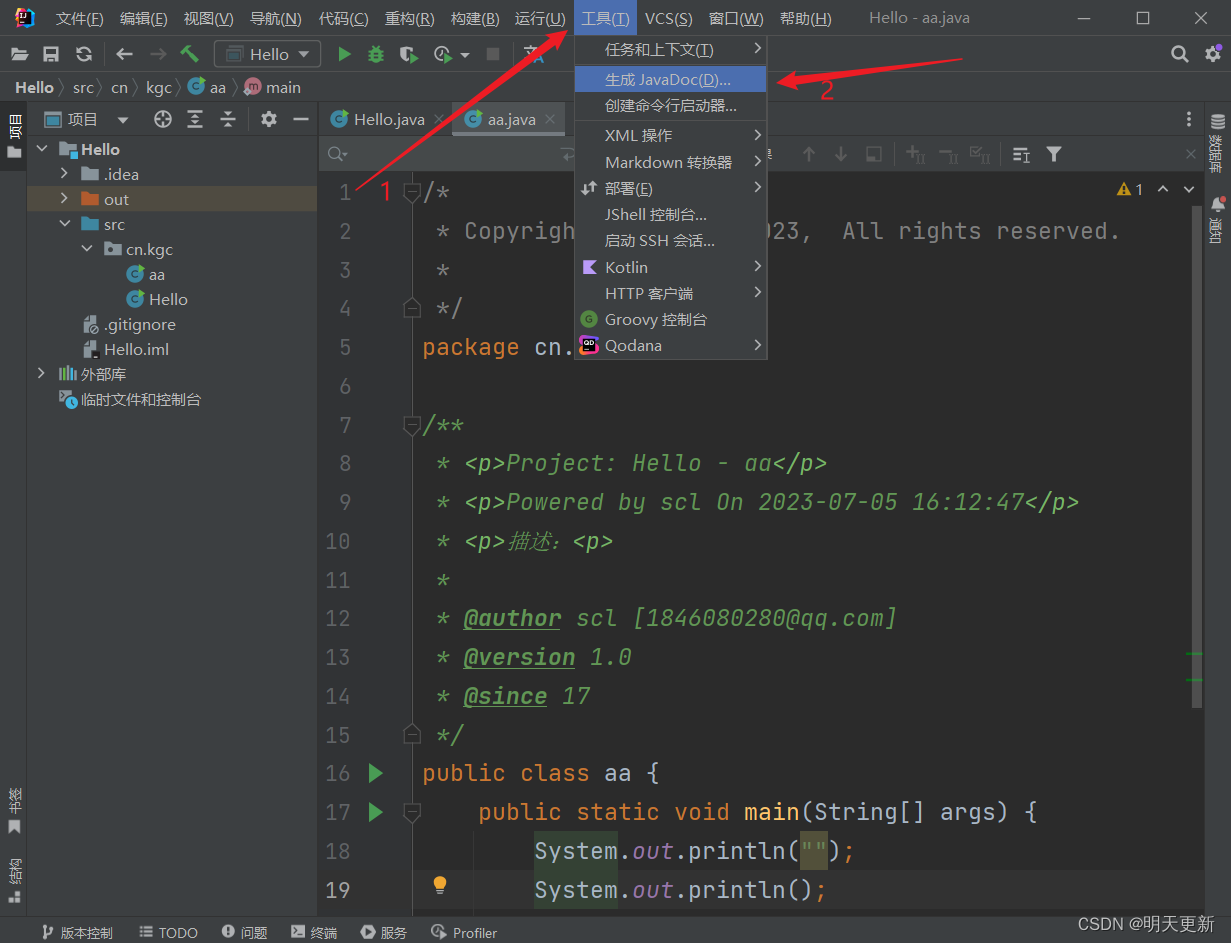Open project panel settings gear
Screen dimensions: 1231x943
[268, 118]
